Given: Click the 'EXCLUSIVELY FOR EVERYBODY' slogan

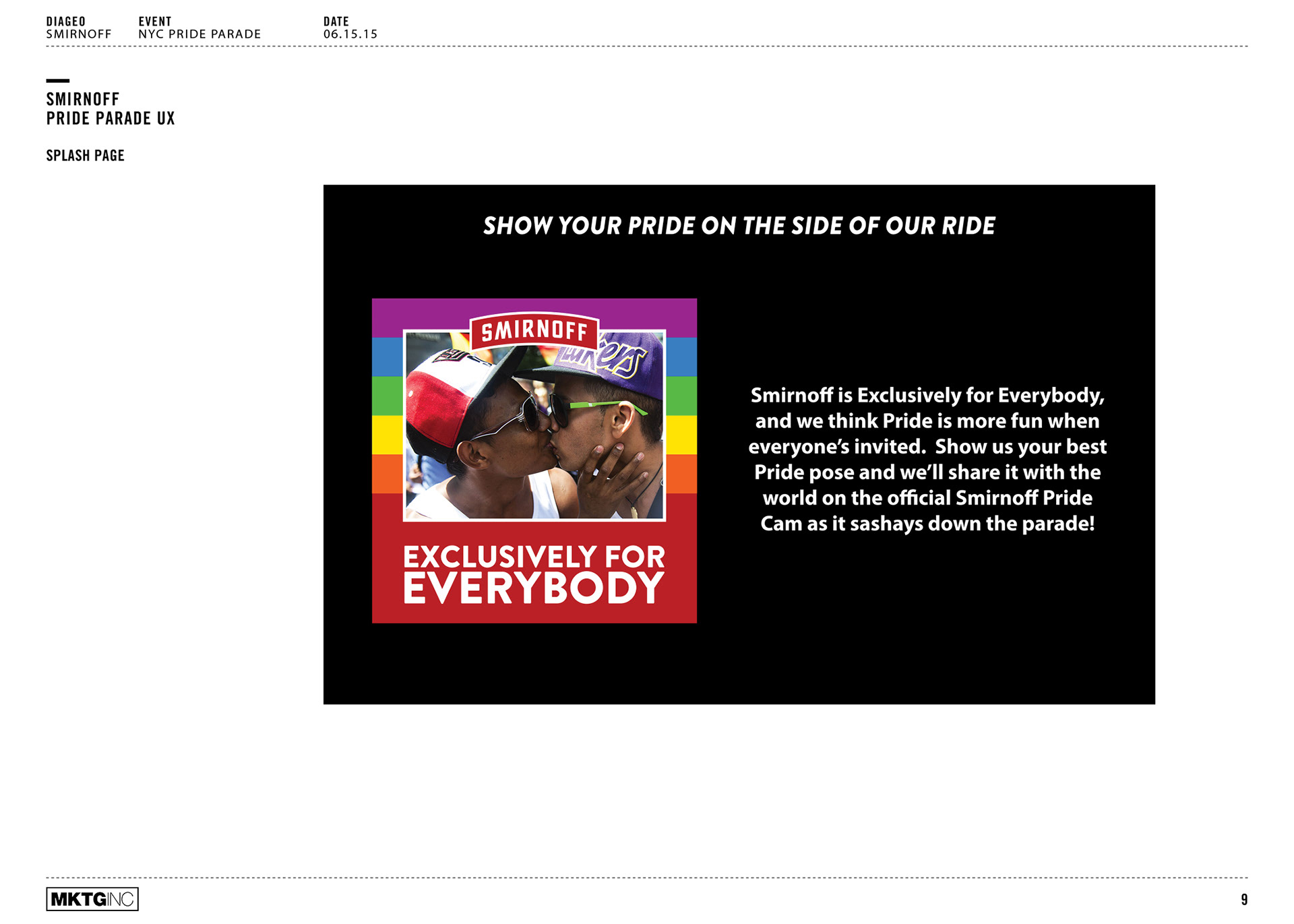Looking at the screenshot, I should pyautogui.click(x=534, y=574).
